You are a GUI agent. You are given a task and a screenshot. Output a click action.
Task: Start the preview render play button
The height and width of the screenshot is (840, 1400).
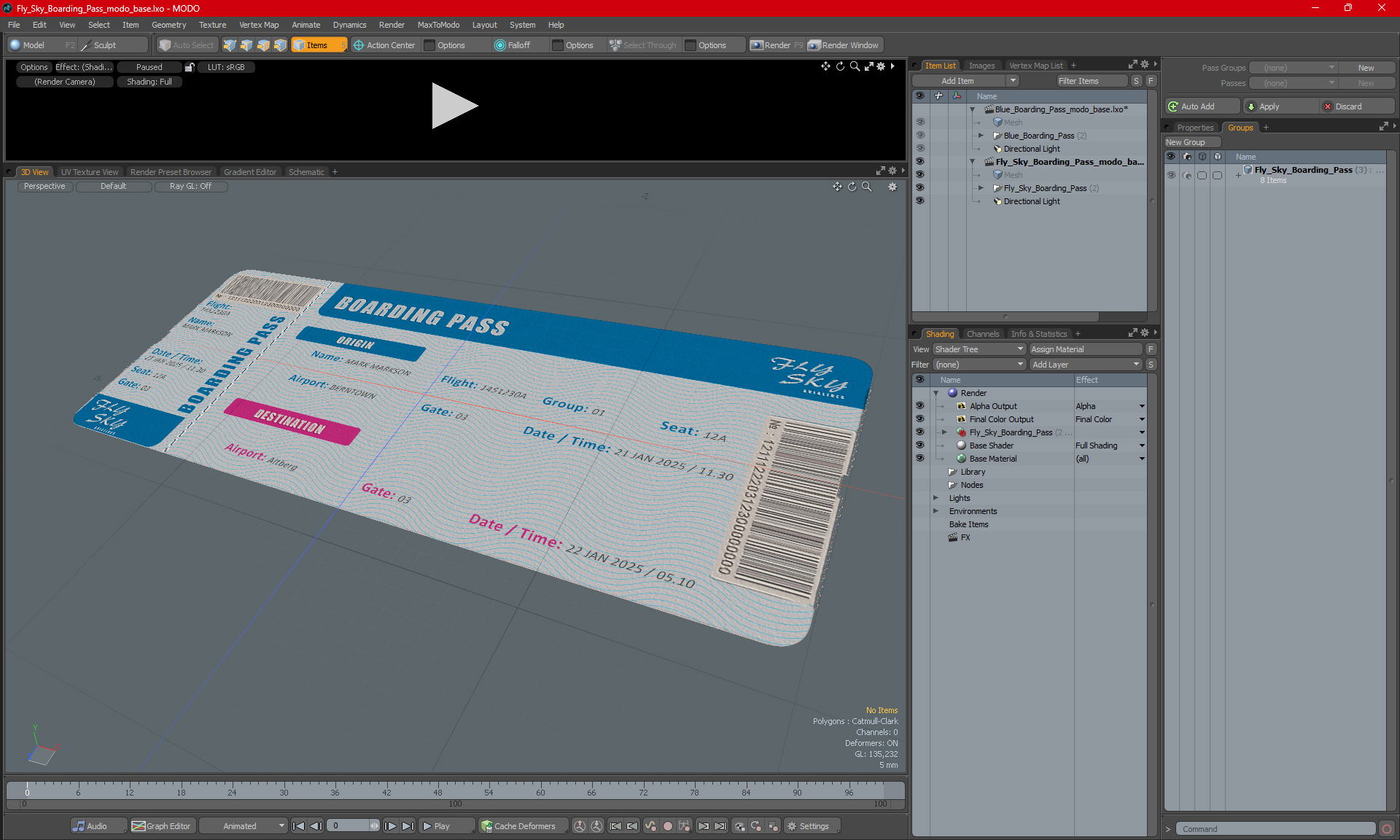tap(454, 106)
